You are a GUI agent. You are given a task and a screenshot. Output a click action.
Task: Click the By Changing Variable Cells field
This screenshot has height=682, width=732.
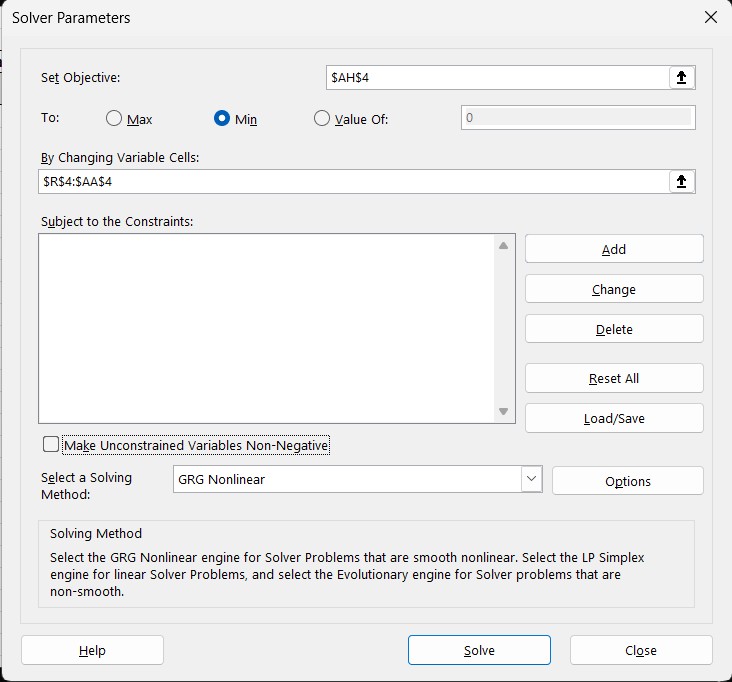tap(350, 181)
